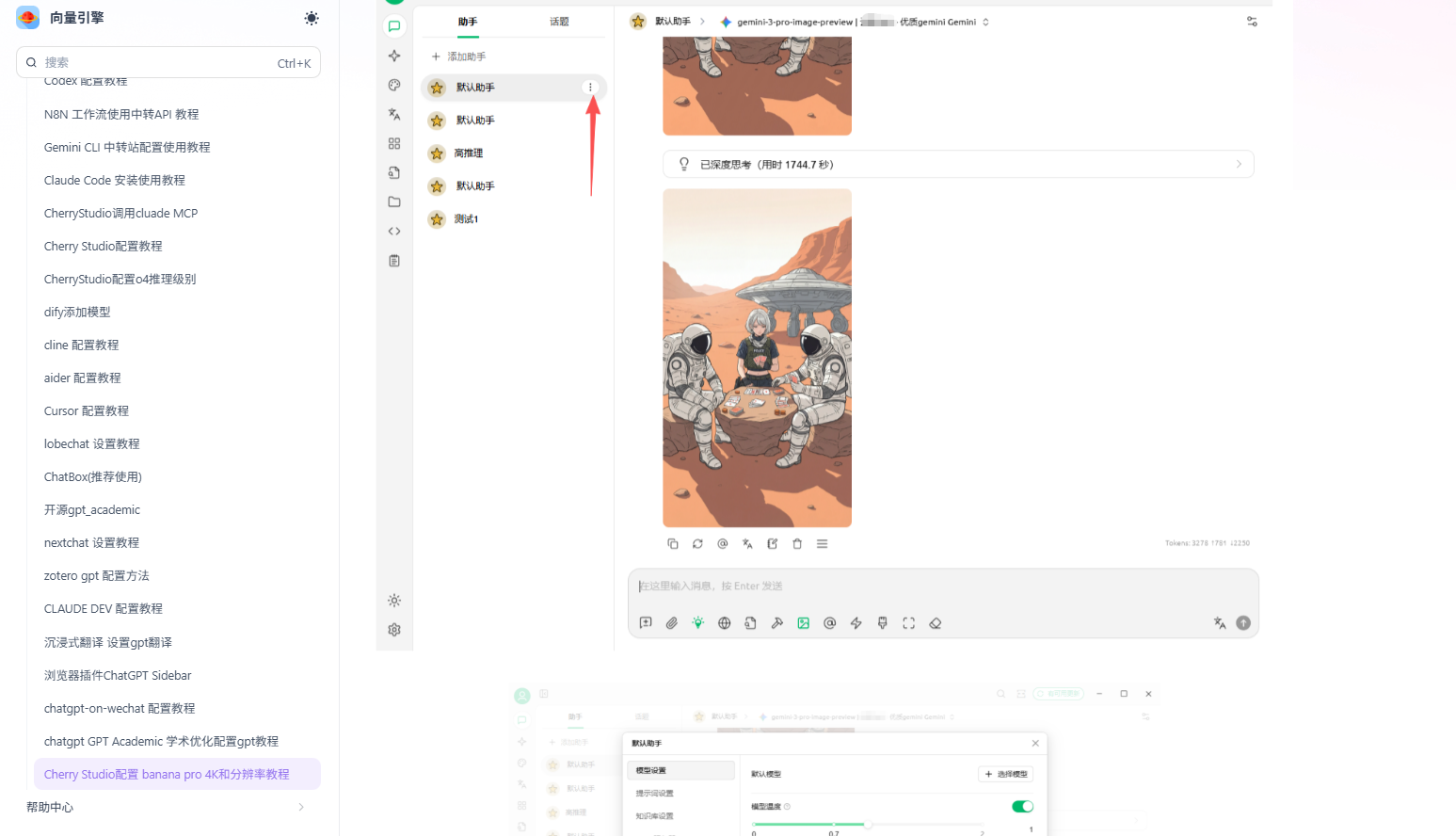Click the @ mention icon below image
Viewport: 1456px width, 836px height.
tap(723, 544)
